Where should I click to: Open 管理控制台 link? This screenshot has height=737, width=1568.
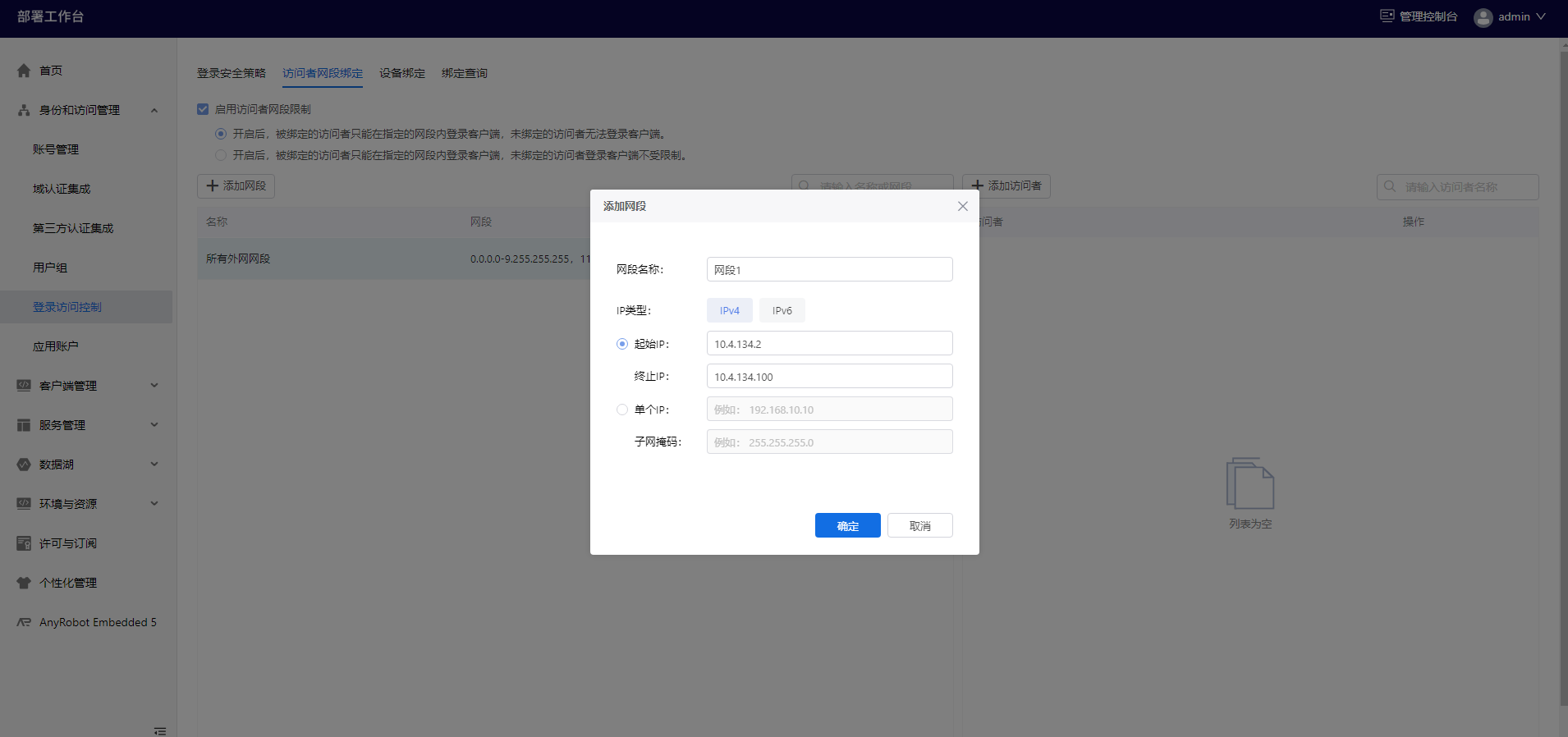1428,16
